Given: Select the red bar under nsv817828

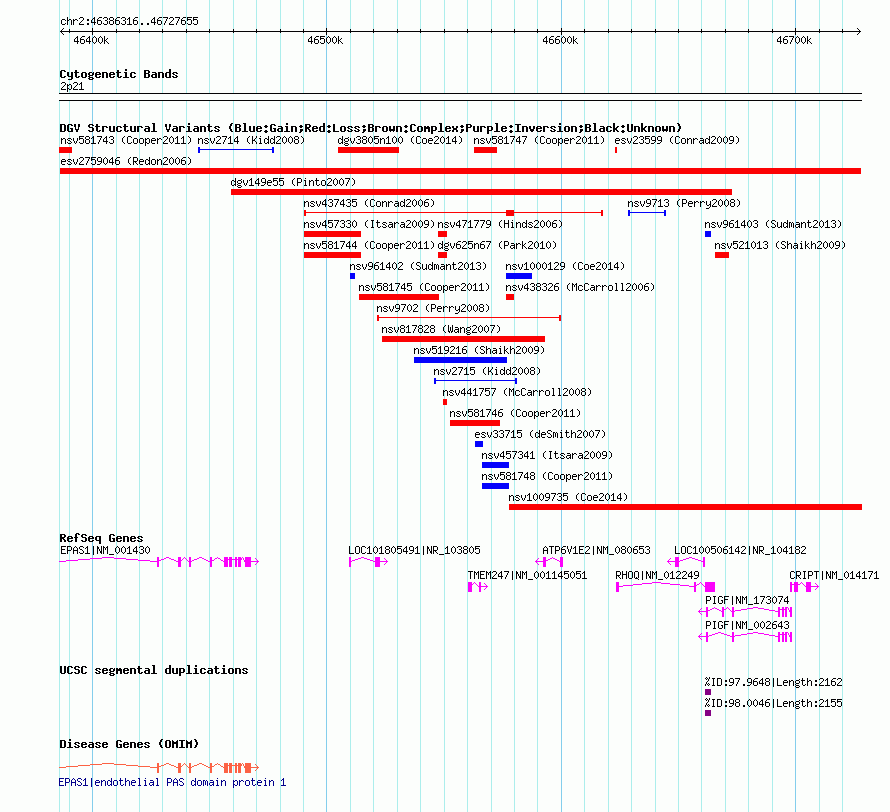Looking at the screenshot, I should (x=463, y=339).
